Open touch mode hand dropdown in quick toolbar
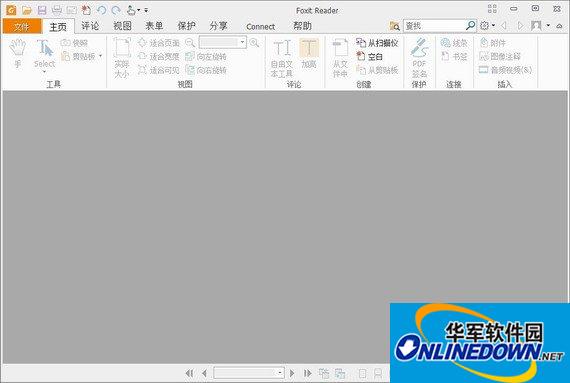Viewport: 570px width, 383px height. coord(133,10)
